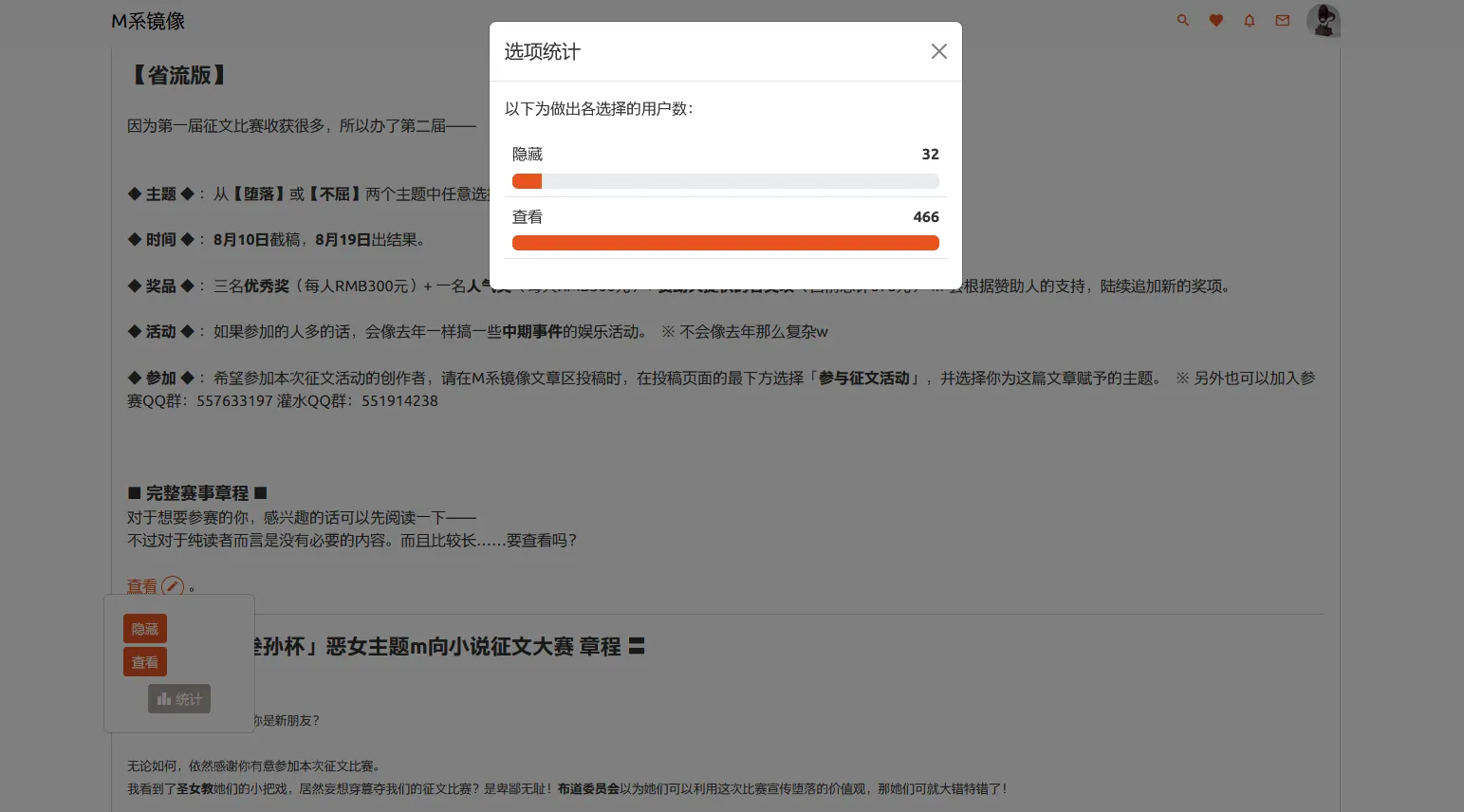The height and width of the screenshot is (812, 1464).
Task: Click the 完整赛事章程 section heading
Action: coord(197,493)
